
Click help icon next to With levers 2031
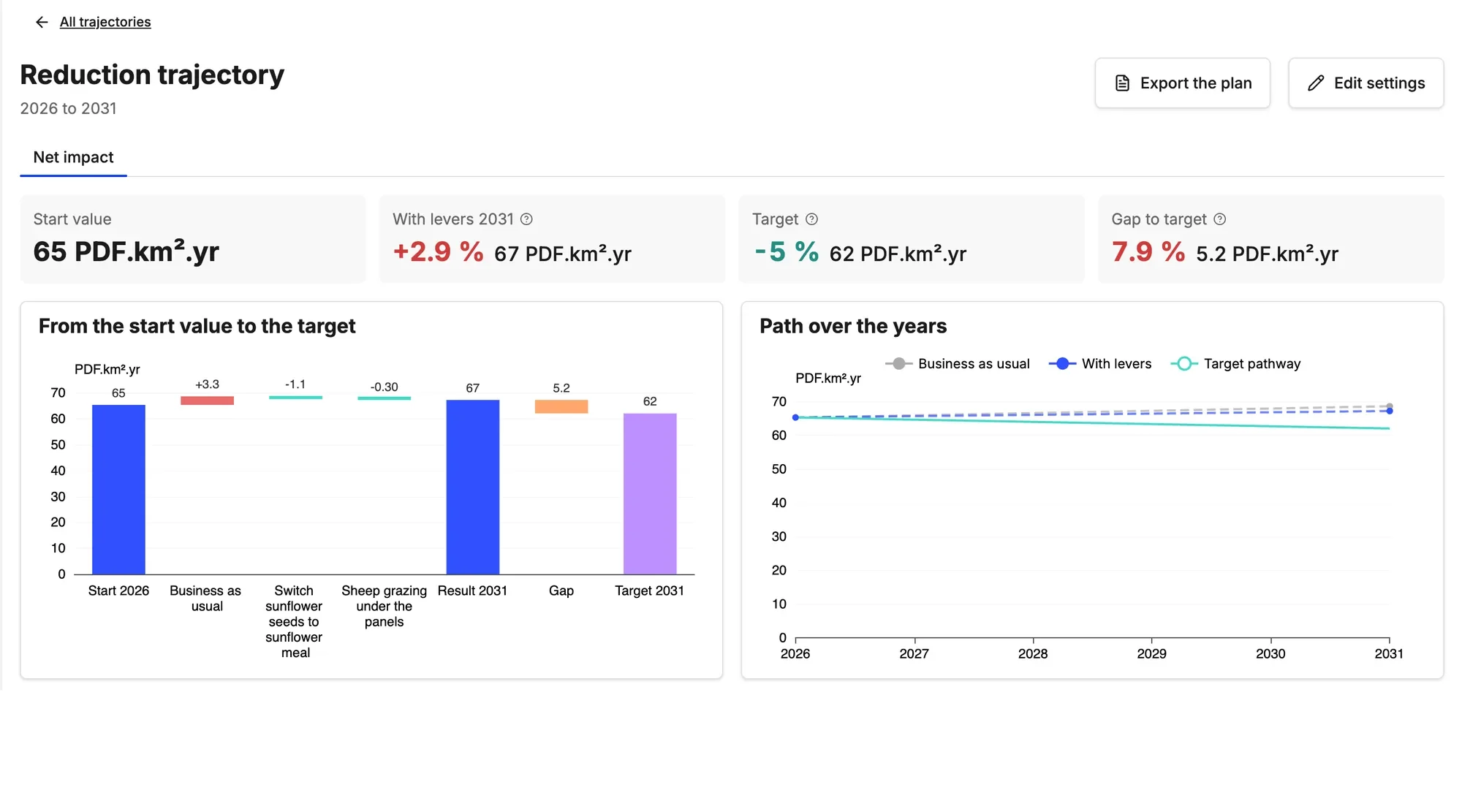pos(526,219)
